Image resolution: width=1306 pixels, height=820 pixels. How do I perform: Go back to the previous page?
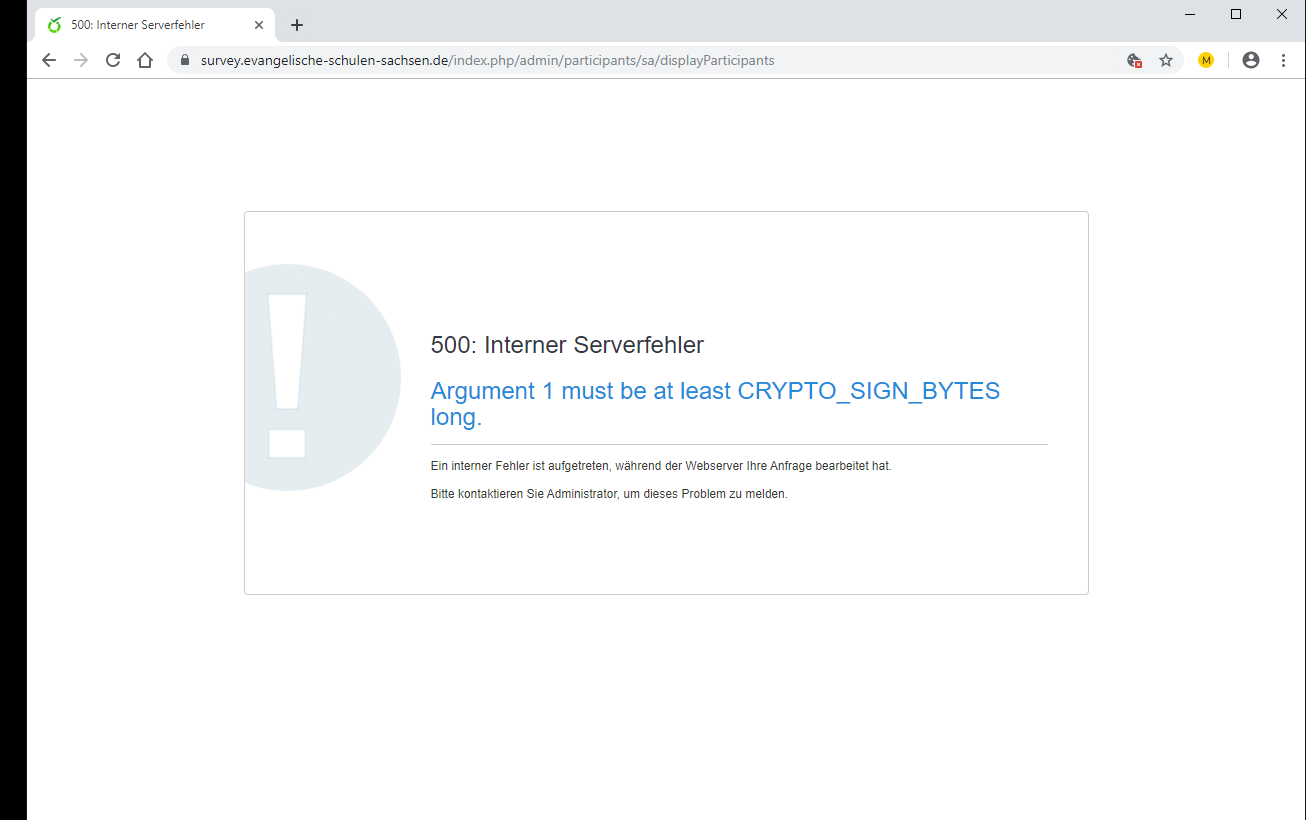tap(49, 60)
